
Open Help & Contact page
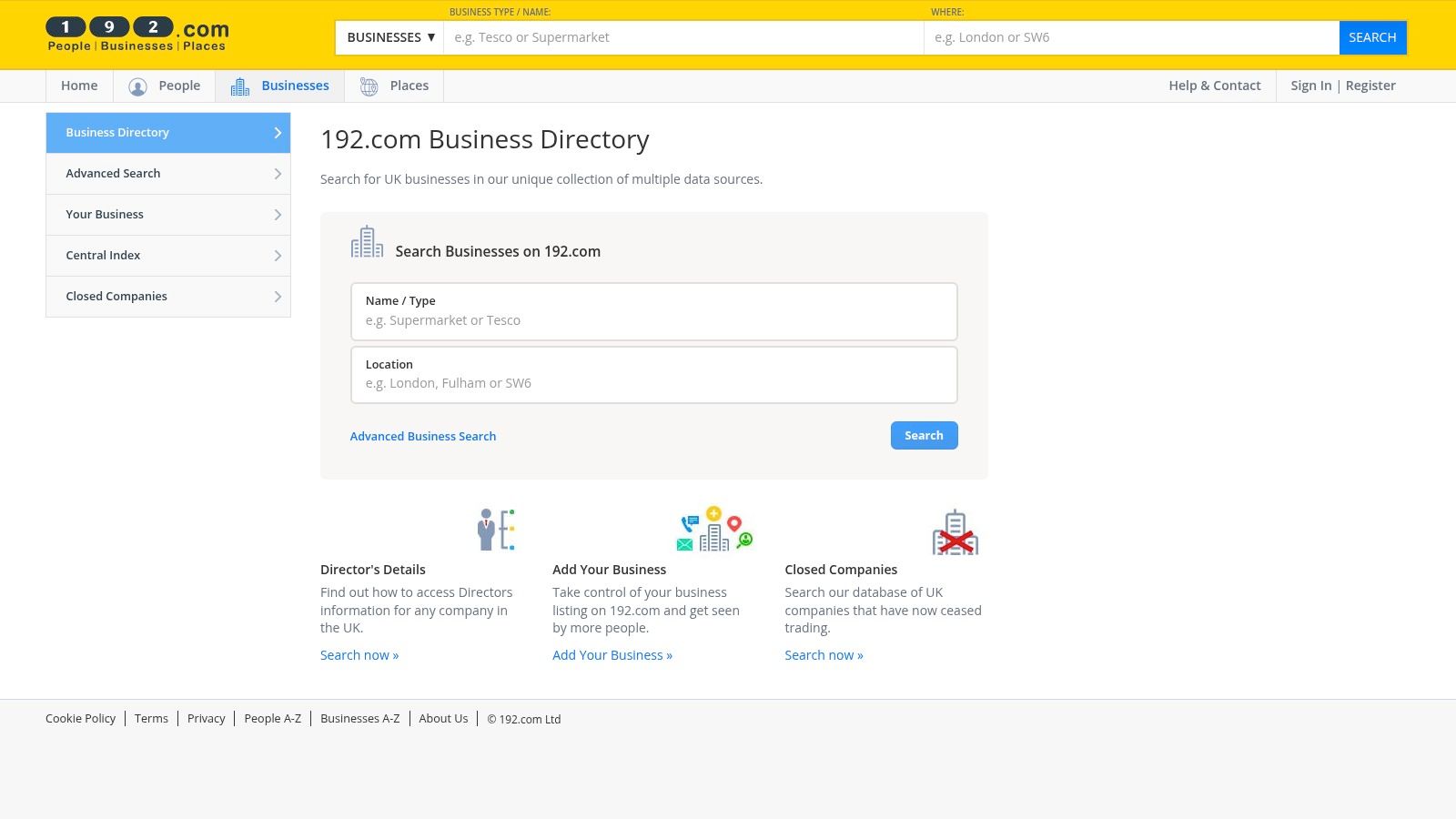(1214, 86)
